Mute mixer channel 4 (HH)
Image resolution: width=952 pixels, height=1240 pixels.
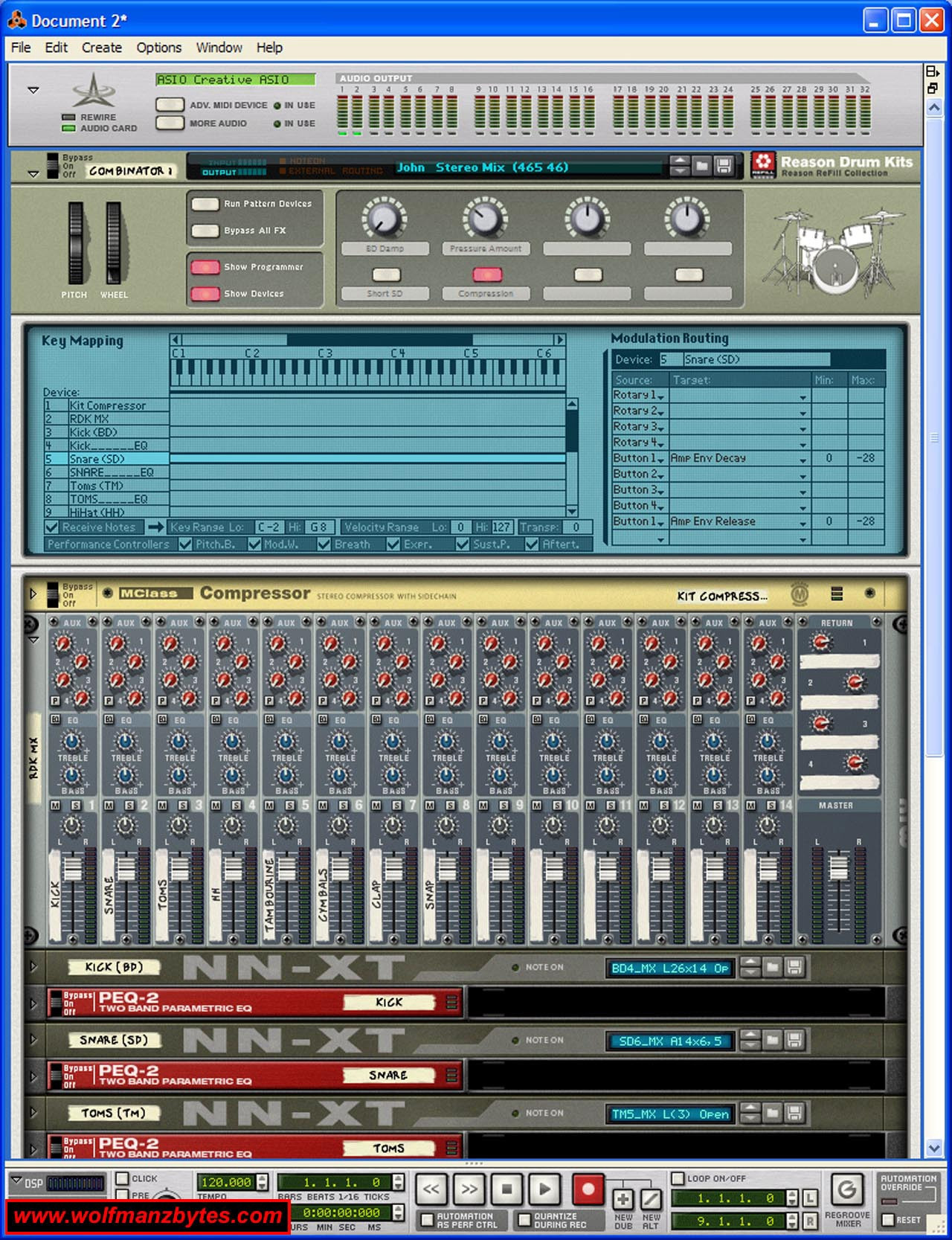tap(216, 806)
